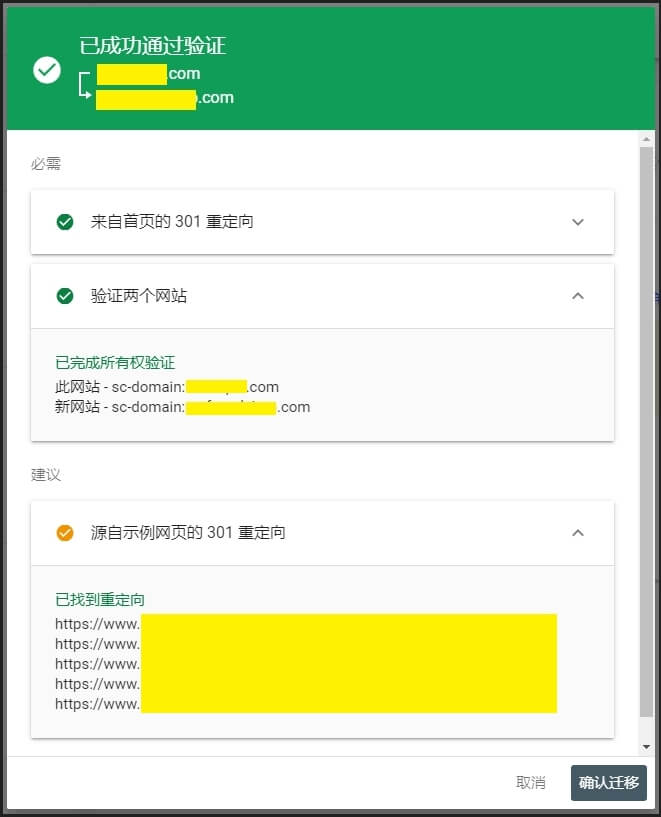
Task: Click the 已完成所有权验证 text
Action: (115, 363)
